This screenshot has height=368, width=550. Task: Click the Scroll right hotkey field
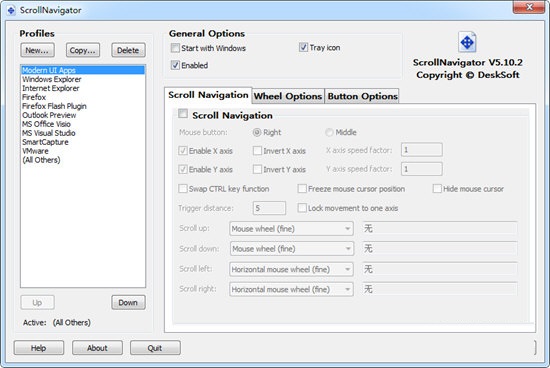tap(440, 289)
